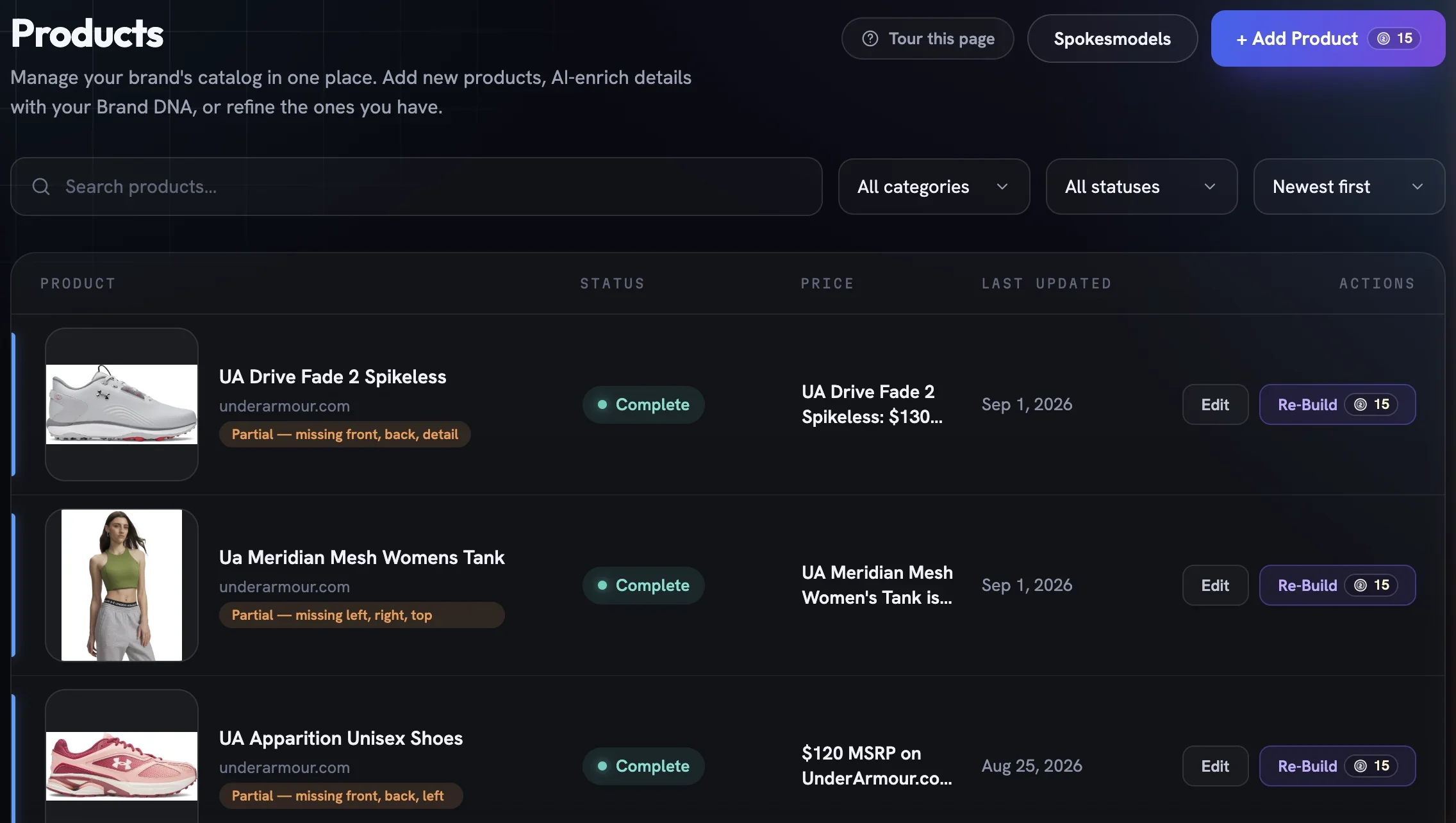Click 'UA Meridian Mesh Women's Tank is...' price text
Screen dimensions: 1456x823
(877, 585)
